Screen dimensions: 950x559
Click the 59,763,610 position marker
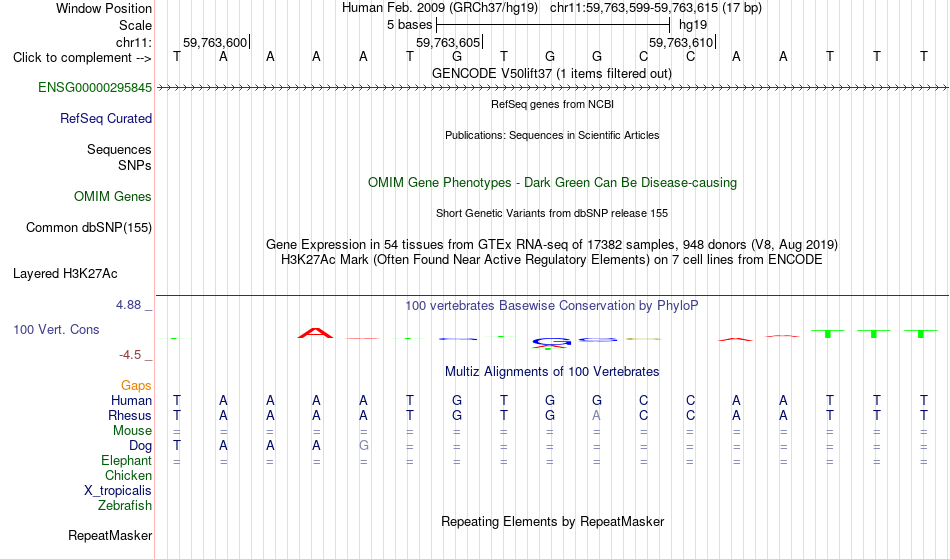681,42
